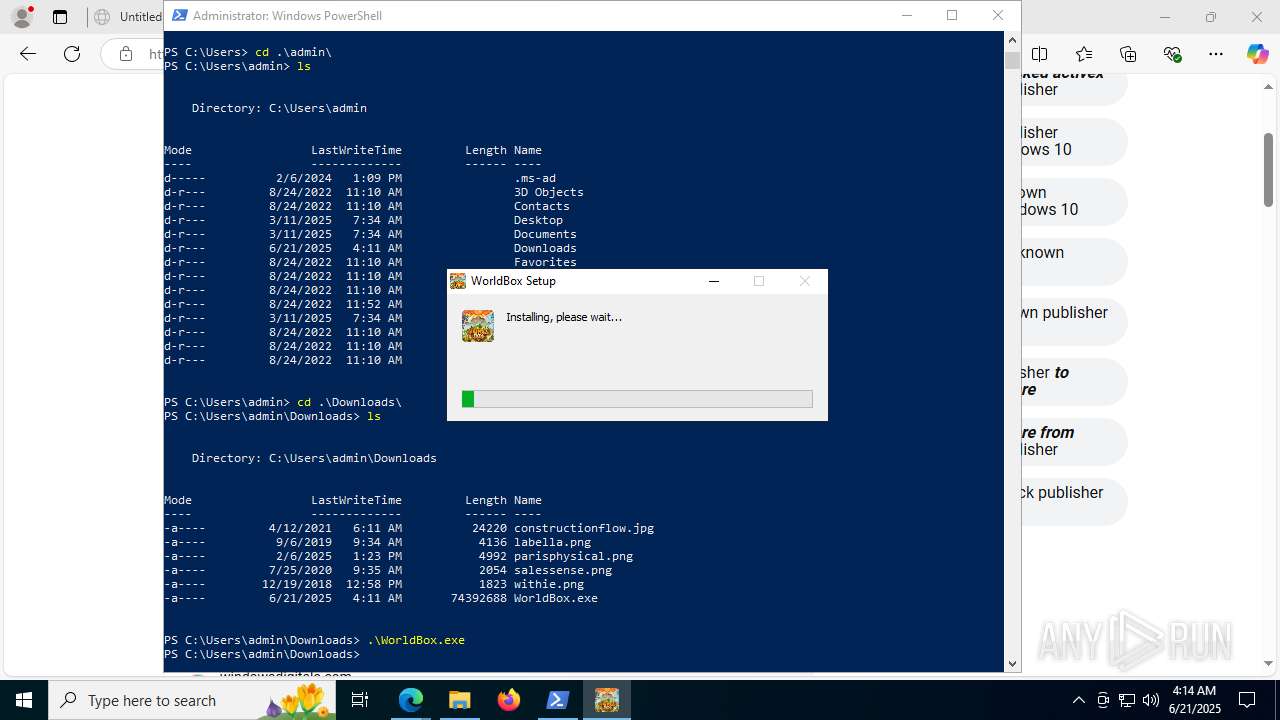Click the 74392688 file length value
Viewport: 1280px width, 720px height.
point(479,598)
